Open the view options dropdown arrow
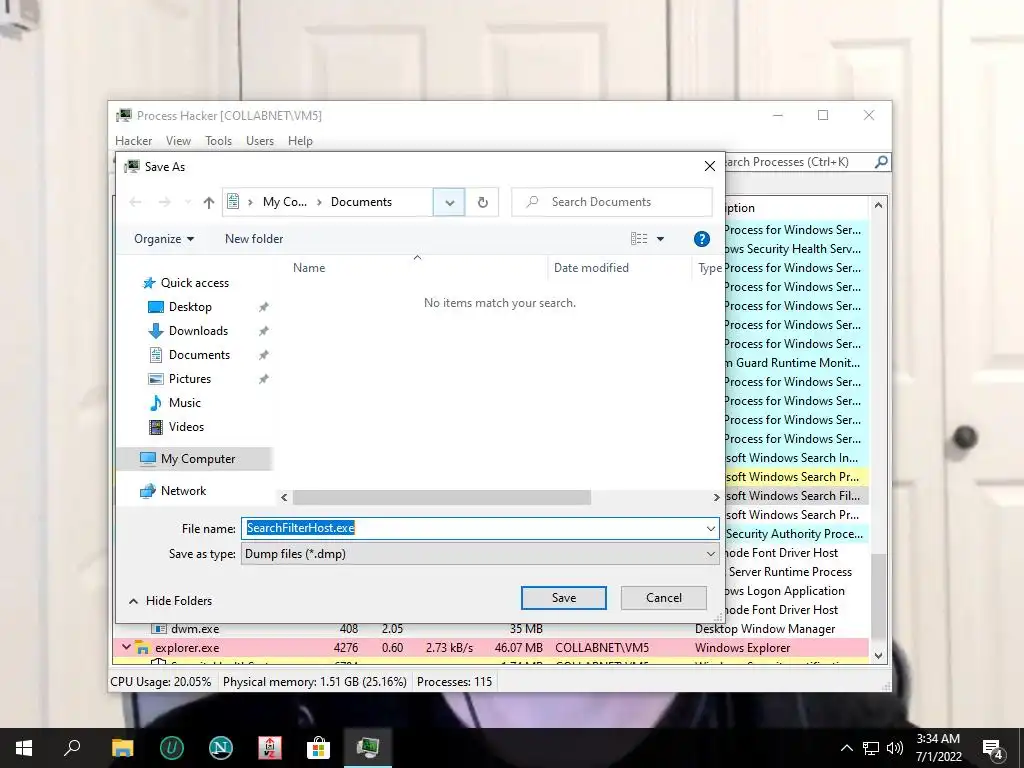The width and height of the screenshot is (1024, 768). click(x=660, y=239)
